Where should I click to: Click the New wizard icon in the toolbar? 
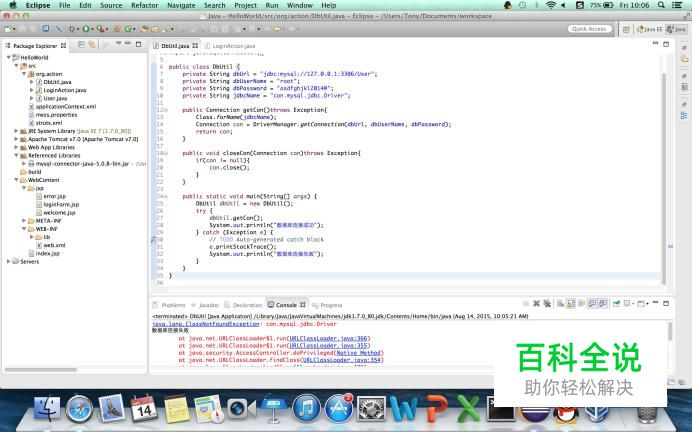tap(8, 29)
